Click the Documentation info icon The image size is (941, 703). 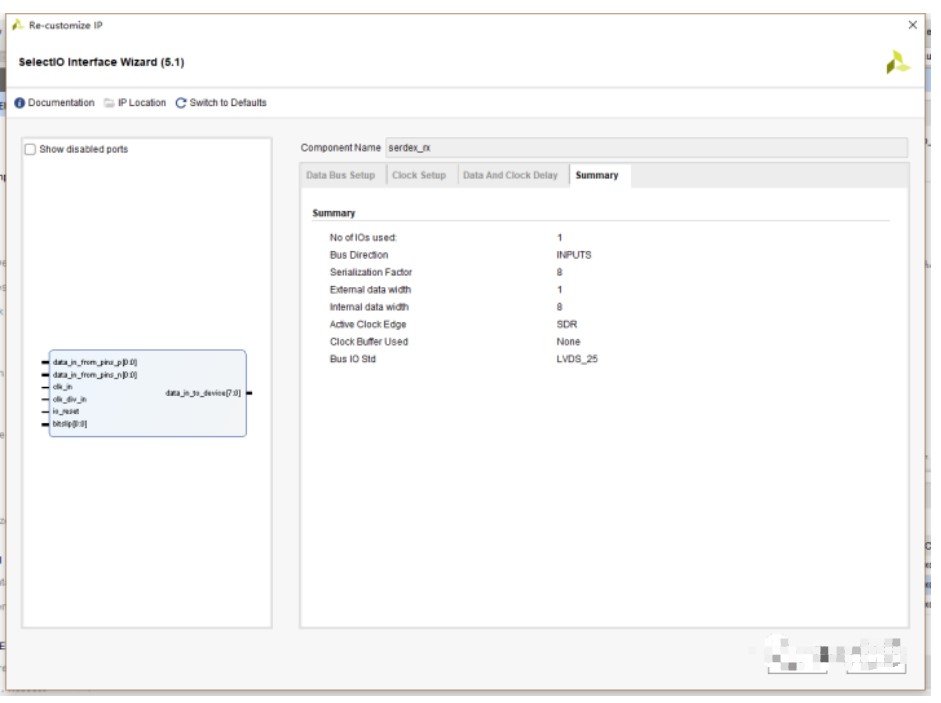click(19, 103)
